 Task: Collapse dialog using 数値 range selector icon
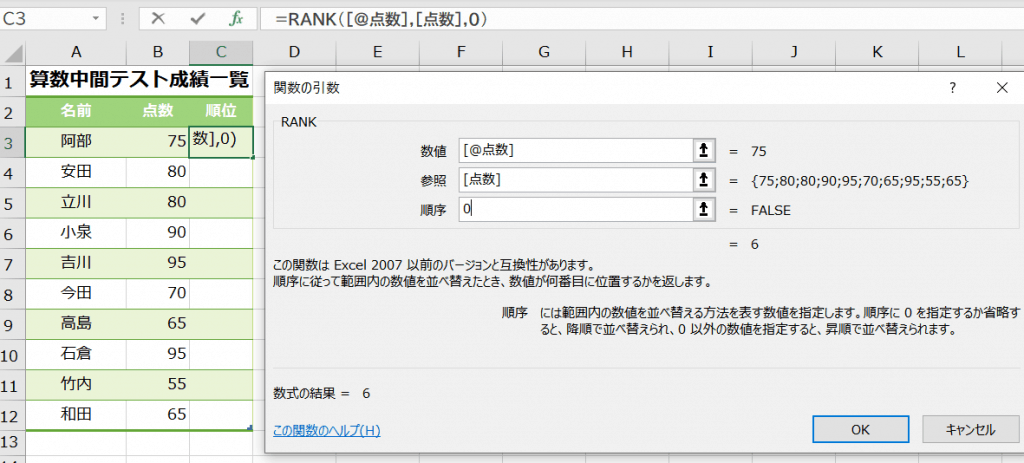(703, 150)
